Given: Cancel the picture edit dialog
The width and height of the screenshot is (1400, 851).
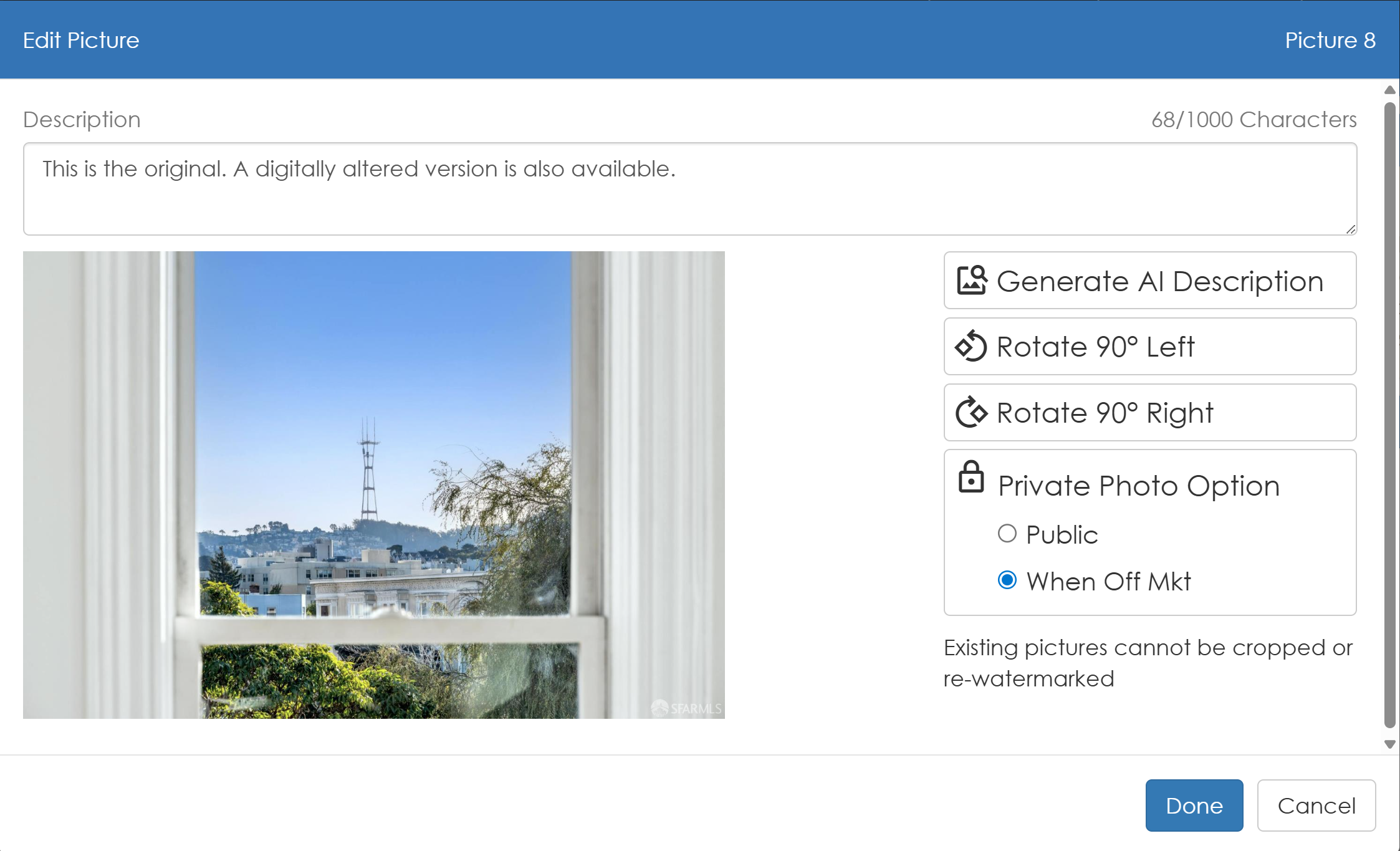Looking at the screenshot, I should [x=1316, y=805].
